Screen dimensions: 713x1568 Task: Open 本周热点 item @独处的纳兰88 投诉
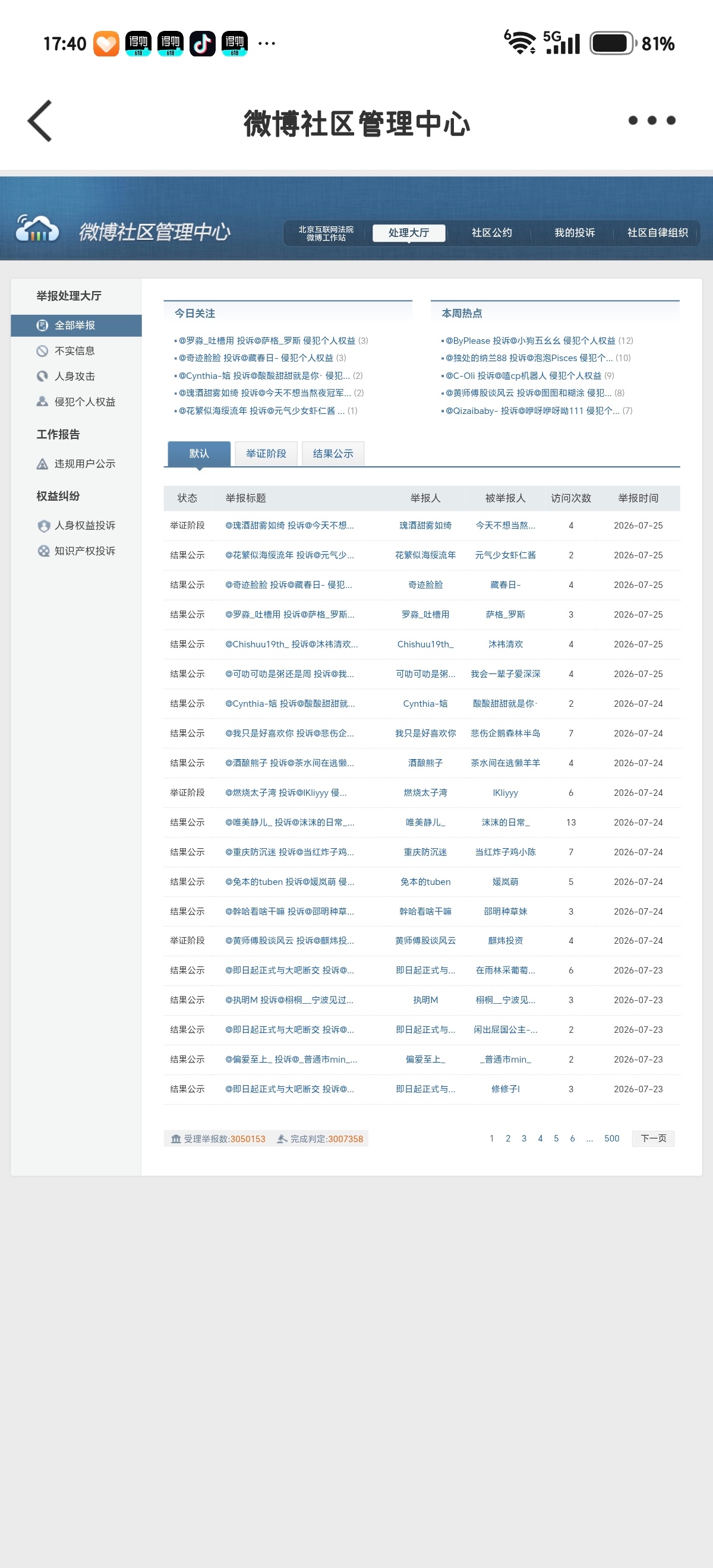(529, 358)
